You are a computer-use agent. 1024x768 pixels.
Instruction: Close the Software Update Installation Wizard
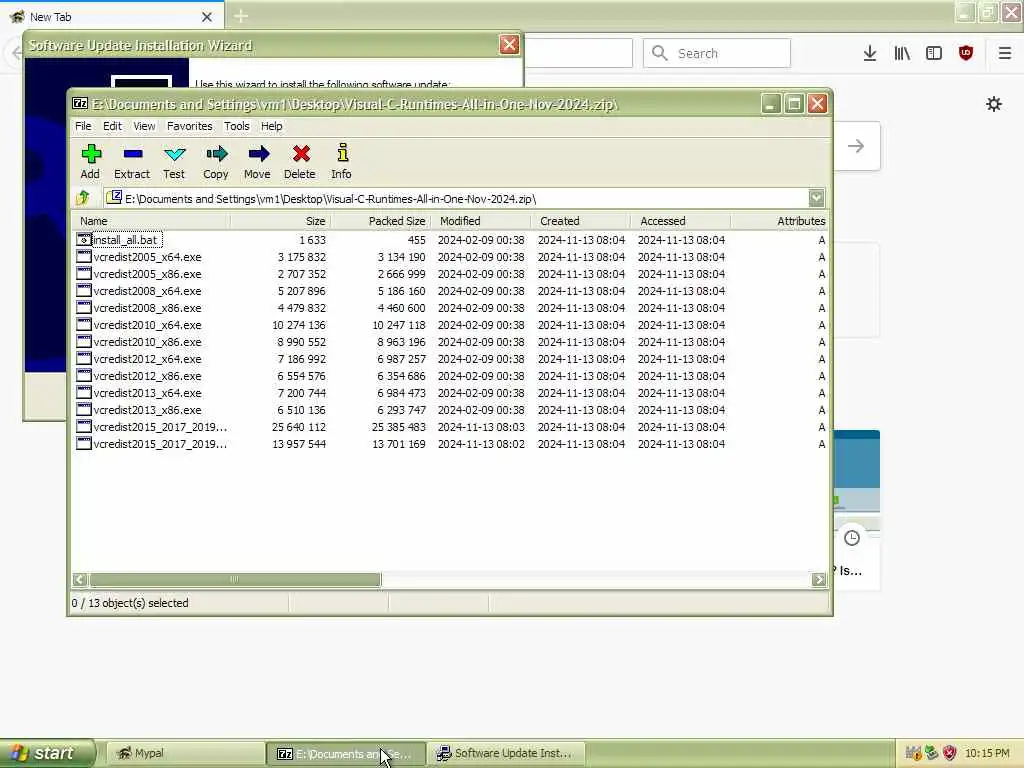[509, 44]
